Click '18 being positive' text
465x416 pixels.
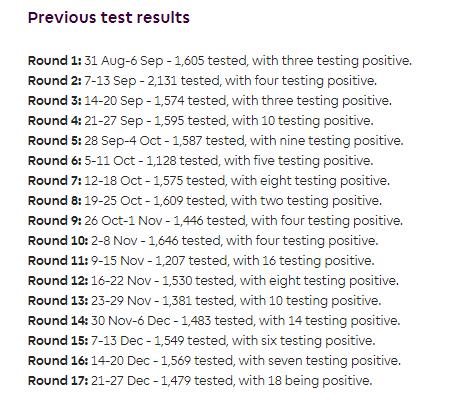[x=320, y=381]
